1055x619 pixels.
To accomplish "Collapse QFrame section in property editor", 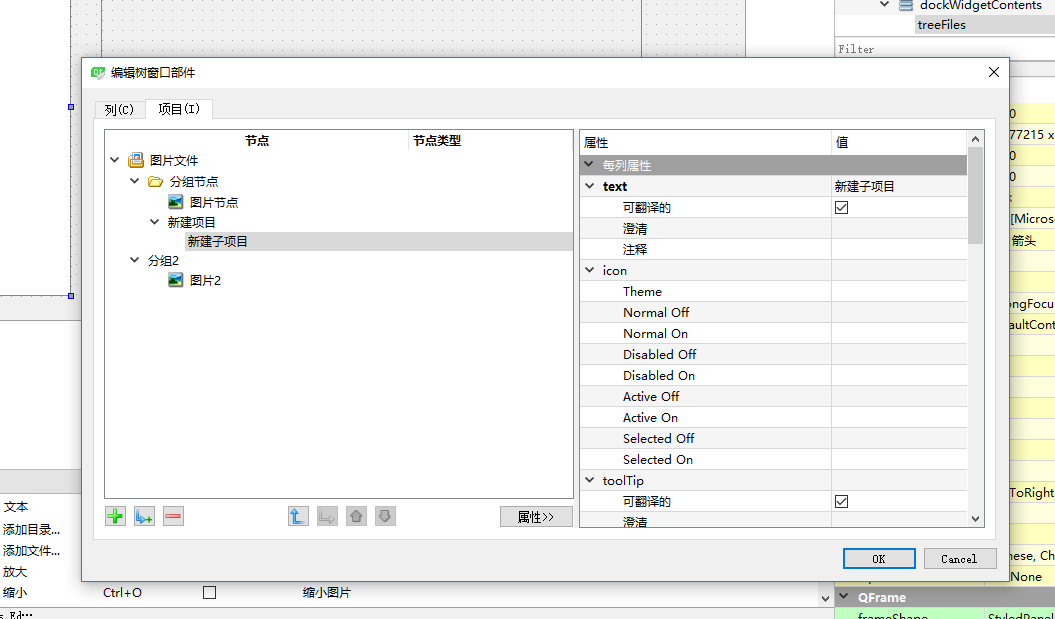I will [x=843, y=597].
